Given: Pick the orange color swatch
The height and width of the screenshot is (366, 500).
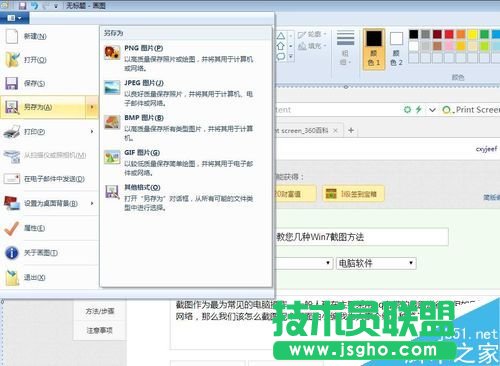Looking at the screenshot, I should point(461,34).
